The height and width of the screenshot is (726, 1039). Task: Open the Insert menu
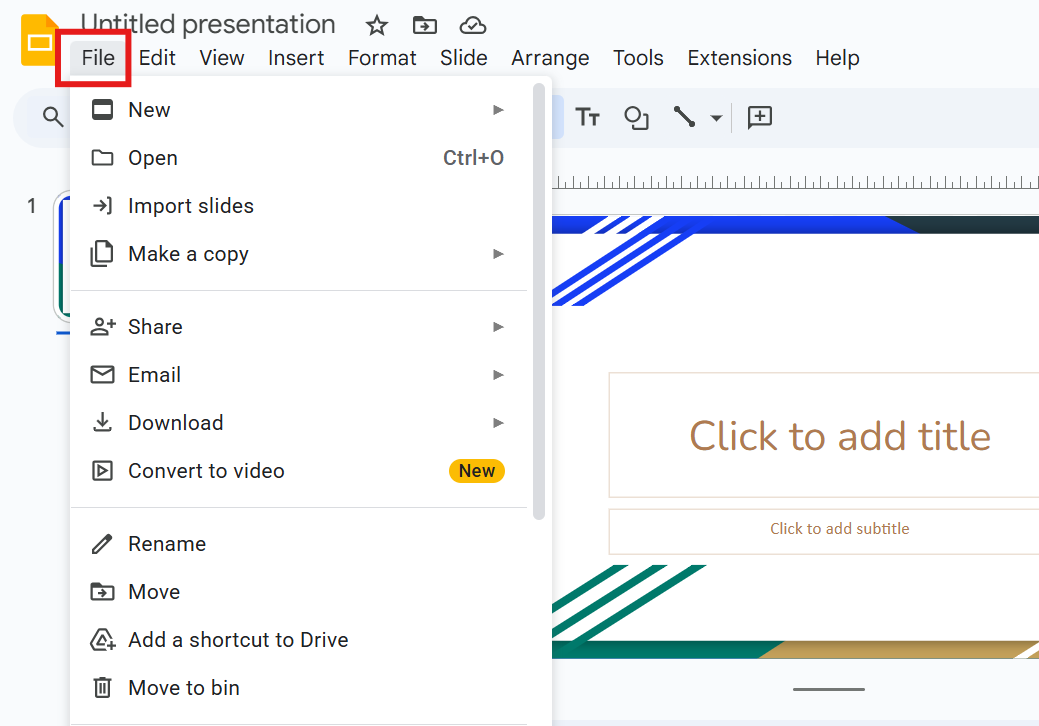coord(296,58)
